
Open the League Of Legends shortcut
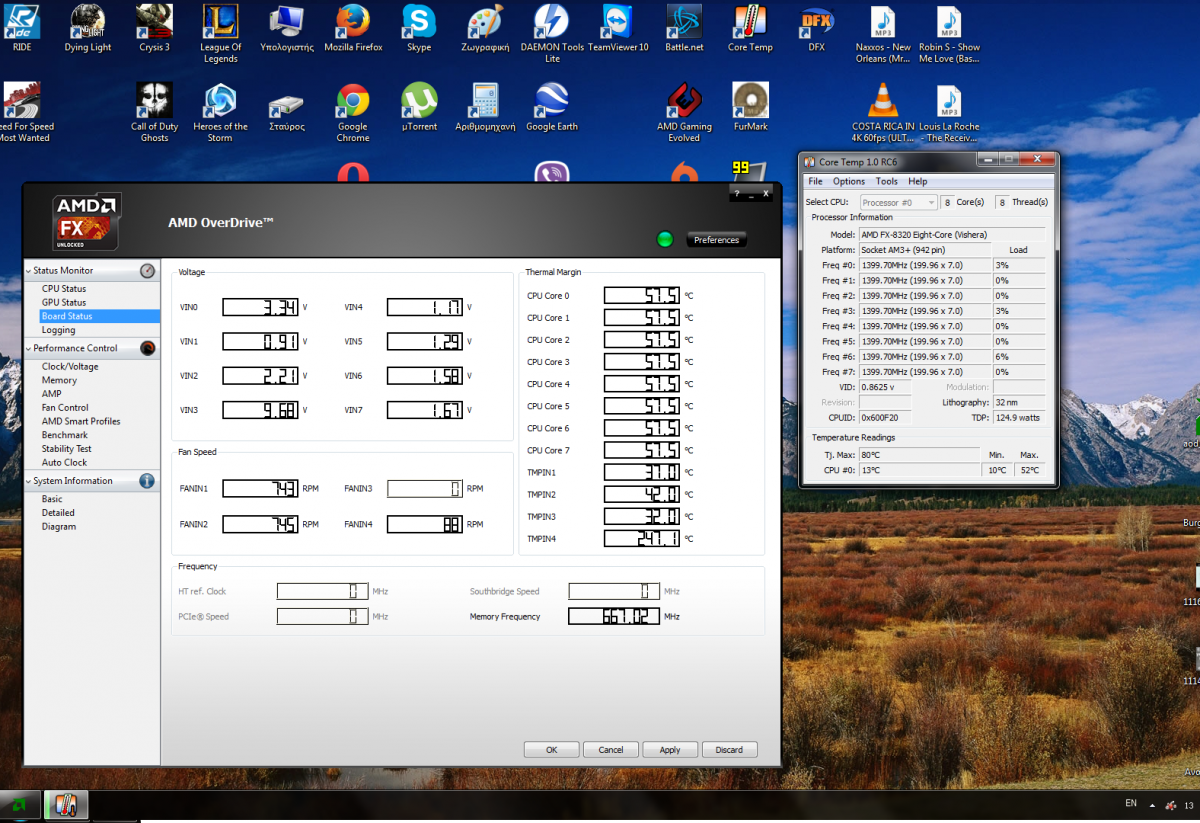click(x=220, y=33)
